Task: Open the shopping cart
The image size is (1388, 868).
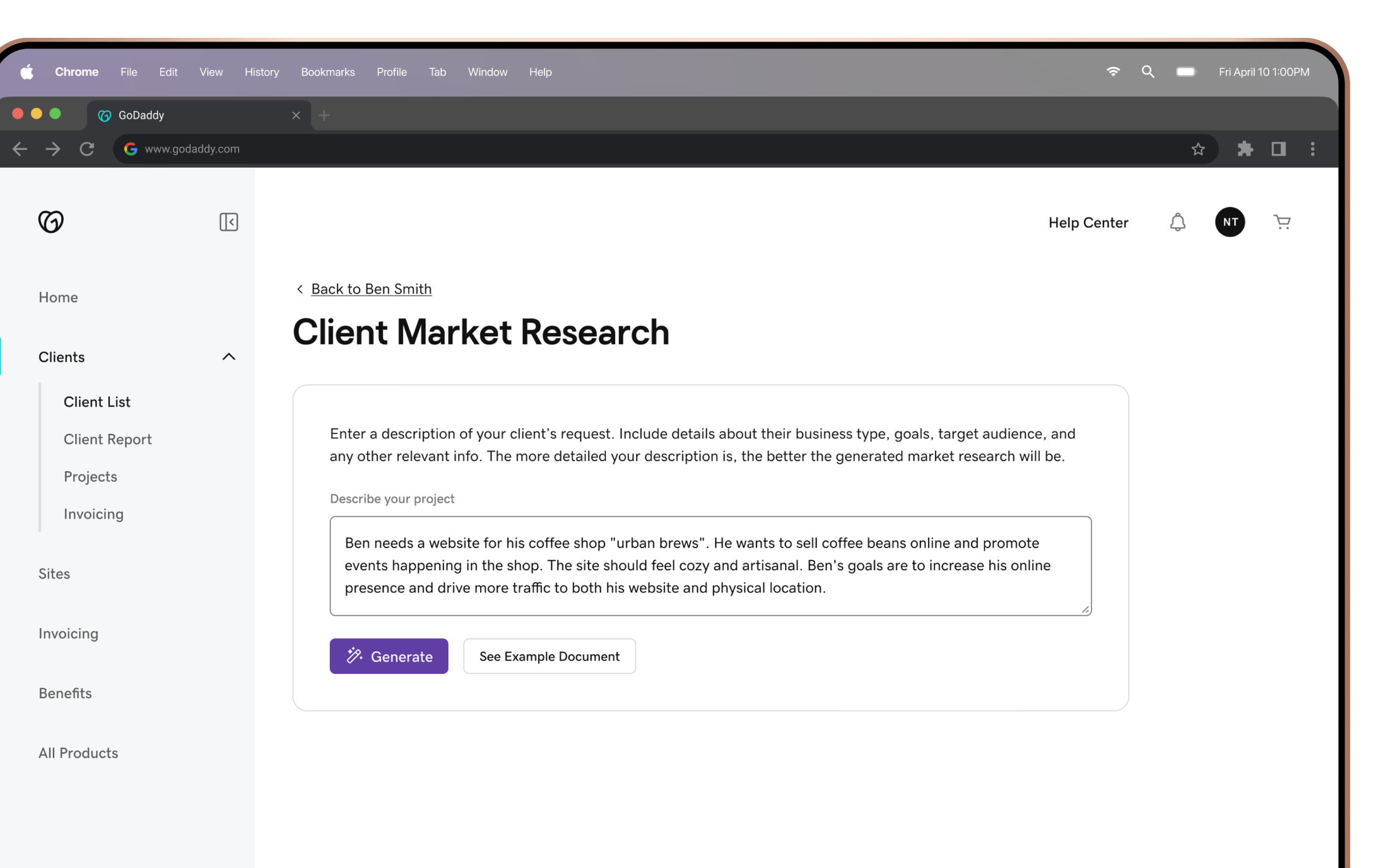Action: click(x=1282, y=222)
